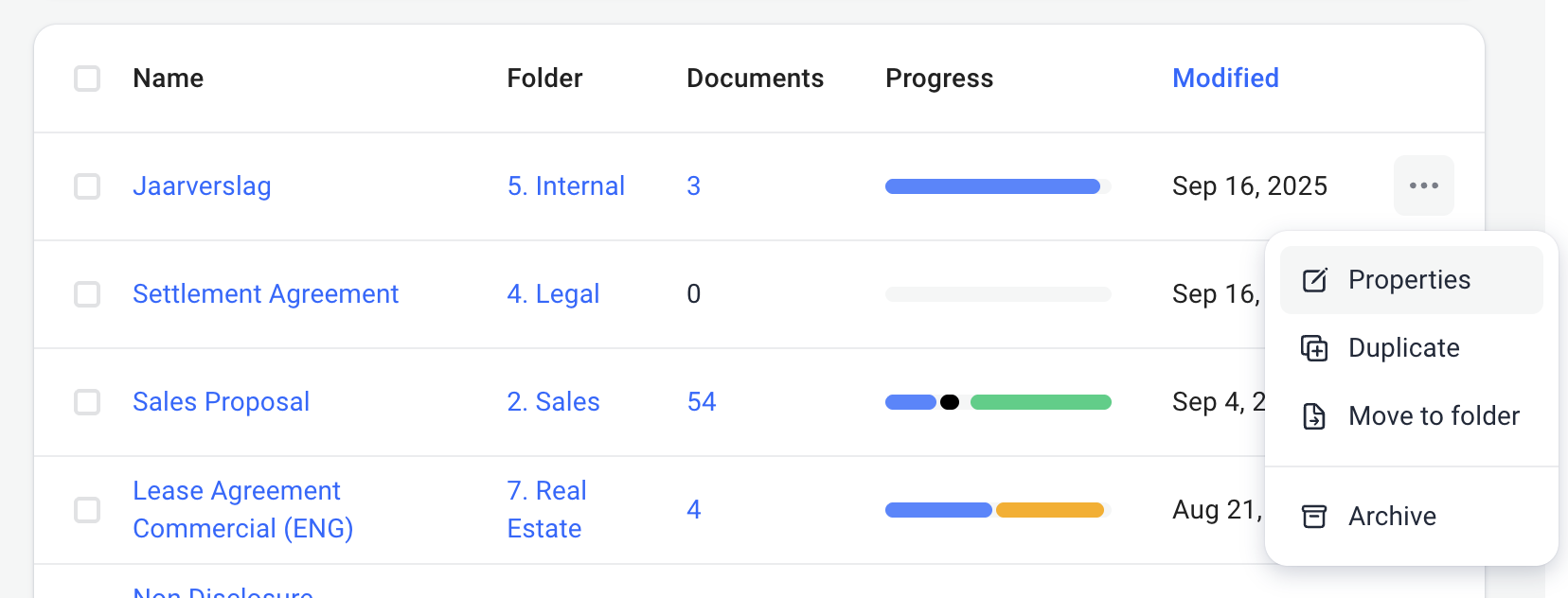Go to the 4. Legal folder
The image size is (1568, 598).
pos(553,294)
